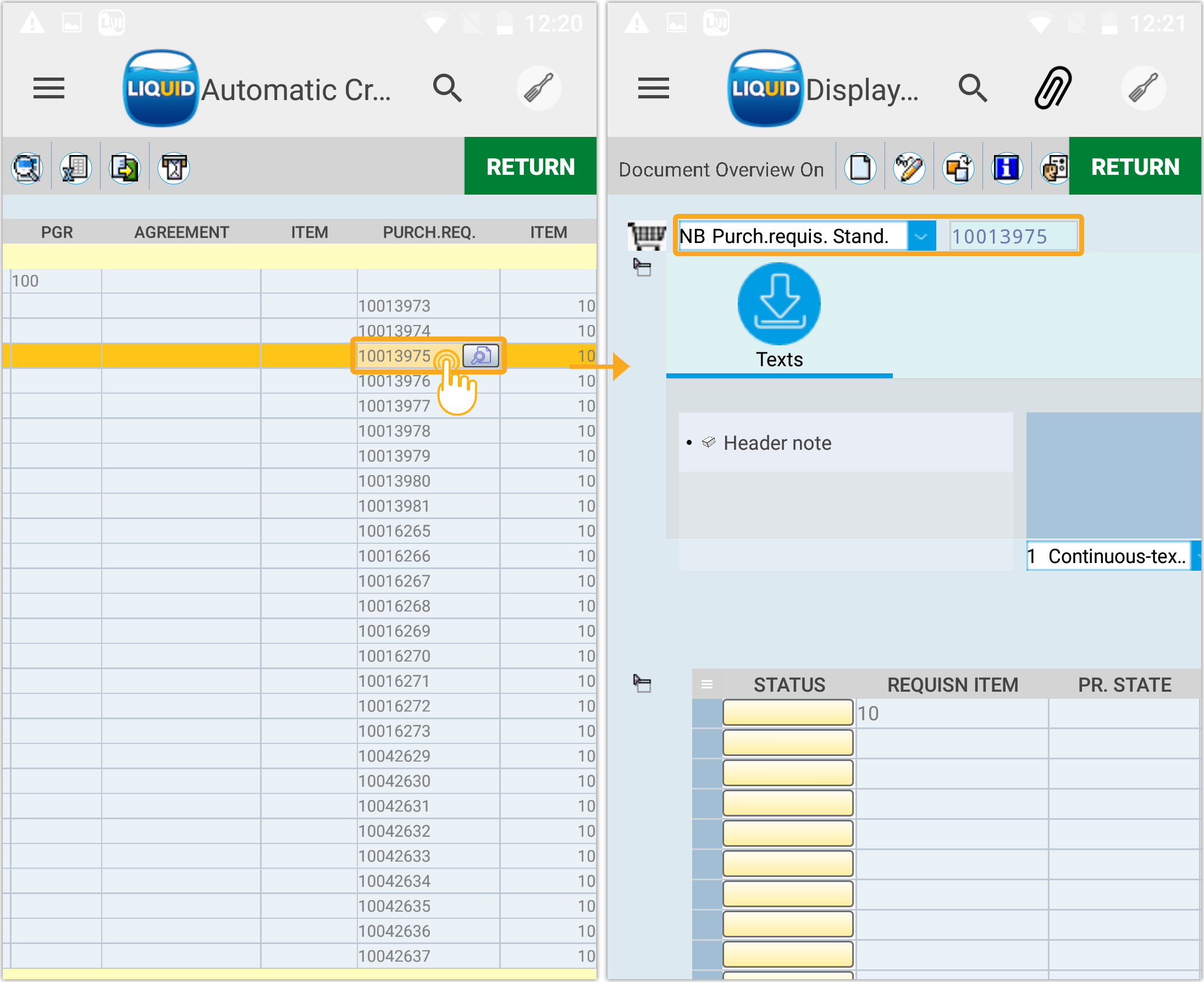
Task: Click magnifier detail button beside 10013975
Action: (481, 356)
